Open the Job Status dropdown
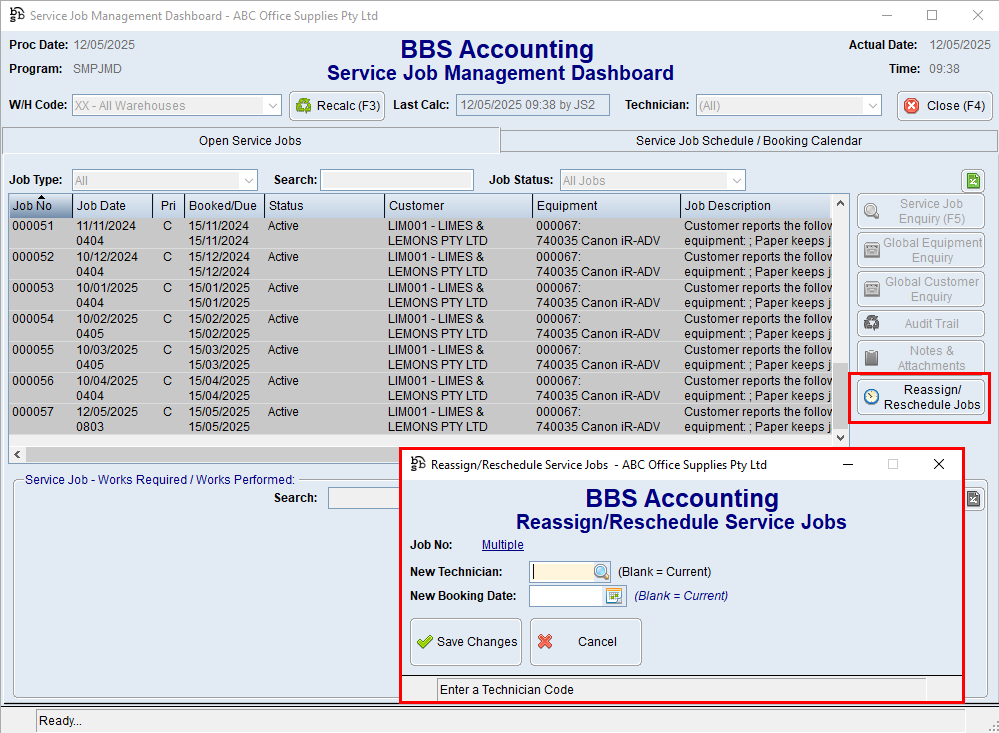 (736, 181)
